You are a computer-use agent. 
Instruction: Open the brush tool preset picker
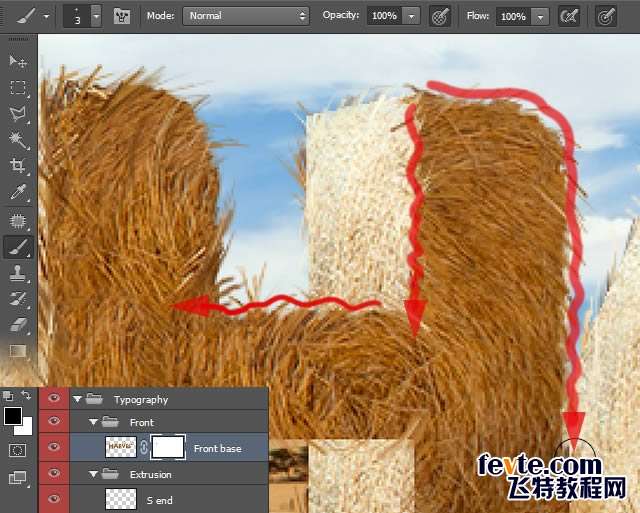pyautogui.click(x=27, y=16)
